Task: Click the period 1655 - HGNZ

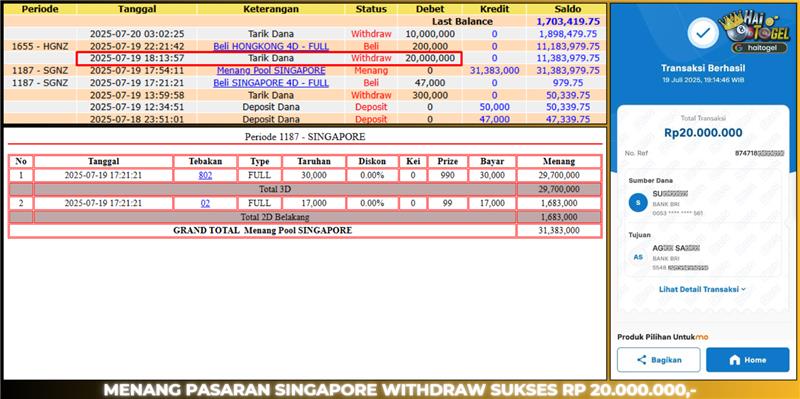Action: (x=40, y=46)
